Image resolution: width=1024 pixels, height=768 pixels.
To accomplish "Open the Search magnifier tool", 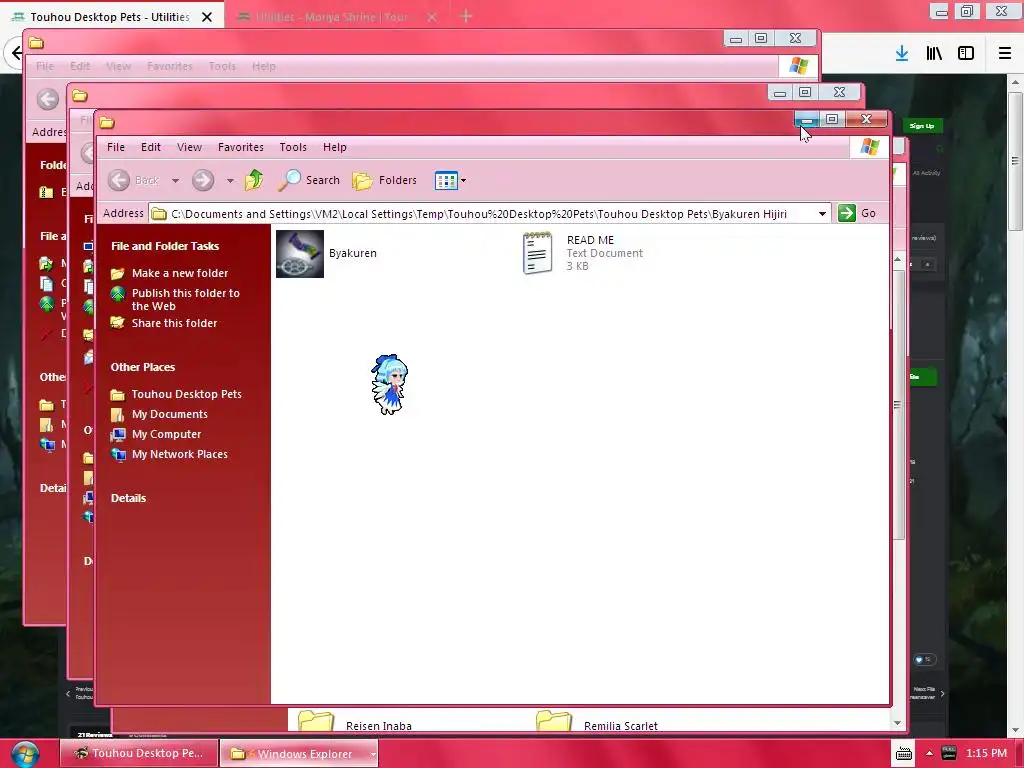I will tap(308, 180).
